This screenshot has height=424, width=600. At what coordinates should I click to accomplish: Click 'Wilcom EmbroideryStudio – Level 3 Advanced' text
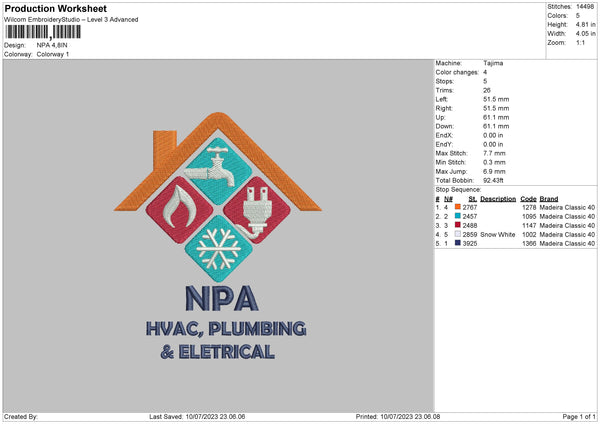click(x=71, y=20)
